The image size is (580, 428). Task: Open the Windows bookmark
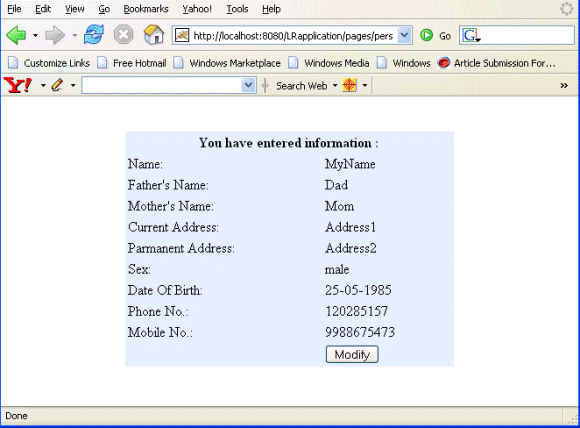pyautogui.click(x=403, y=63)
